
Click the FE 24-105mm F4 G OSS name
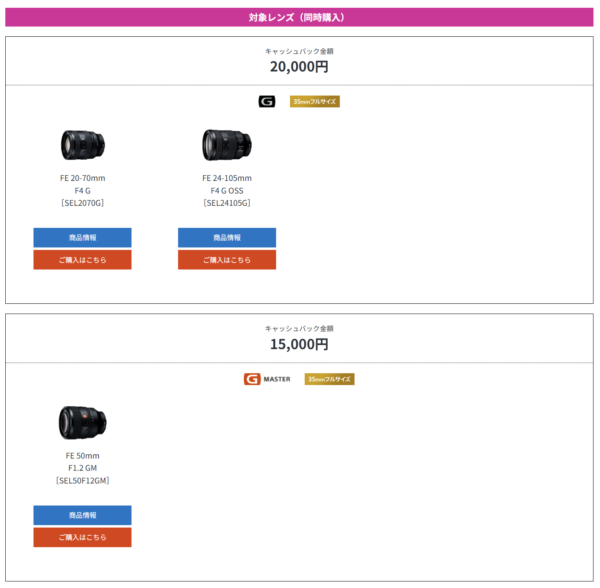coord(227,184)
